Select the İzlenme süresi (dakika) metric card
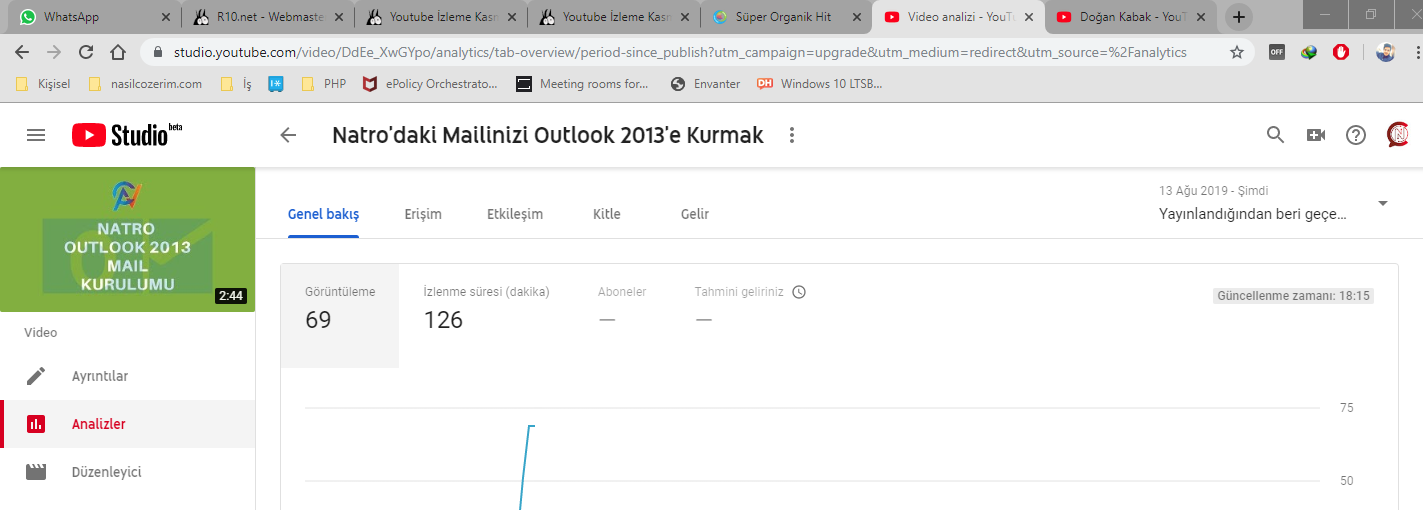 487,316
